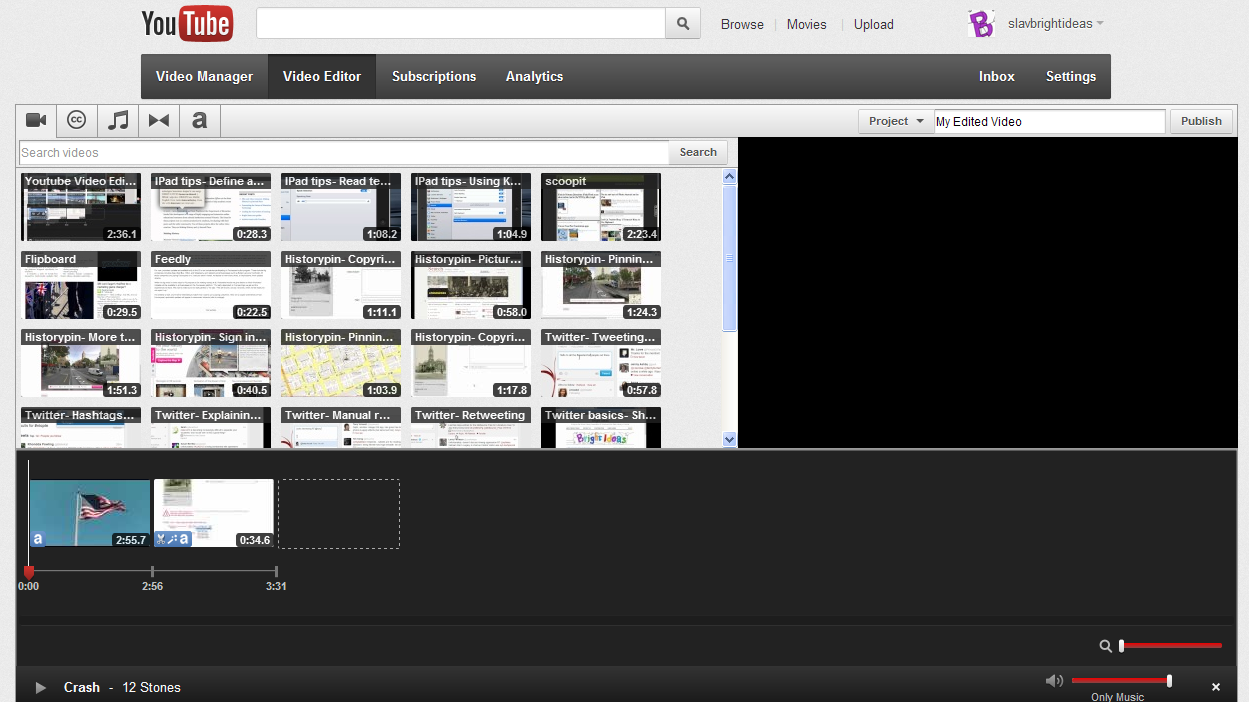Click the text icon on flag clip

click(38, 539)
